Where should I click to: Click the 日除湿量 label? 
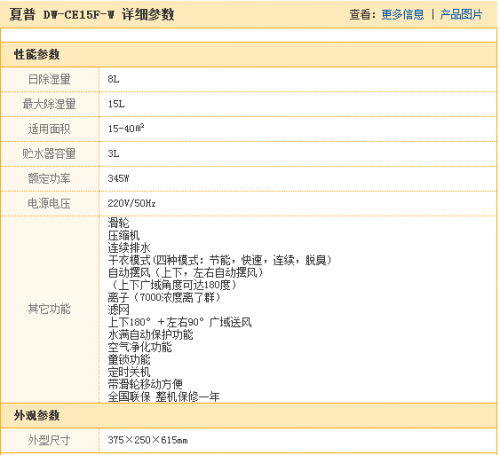pos(49,79)
